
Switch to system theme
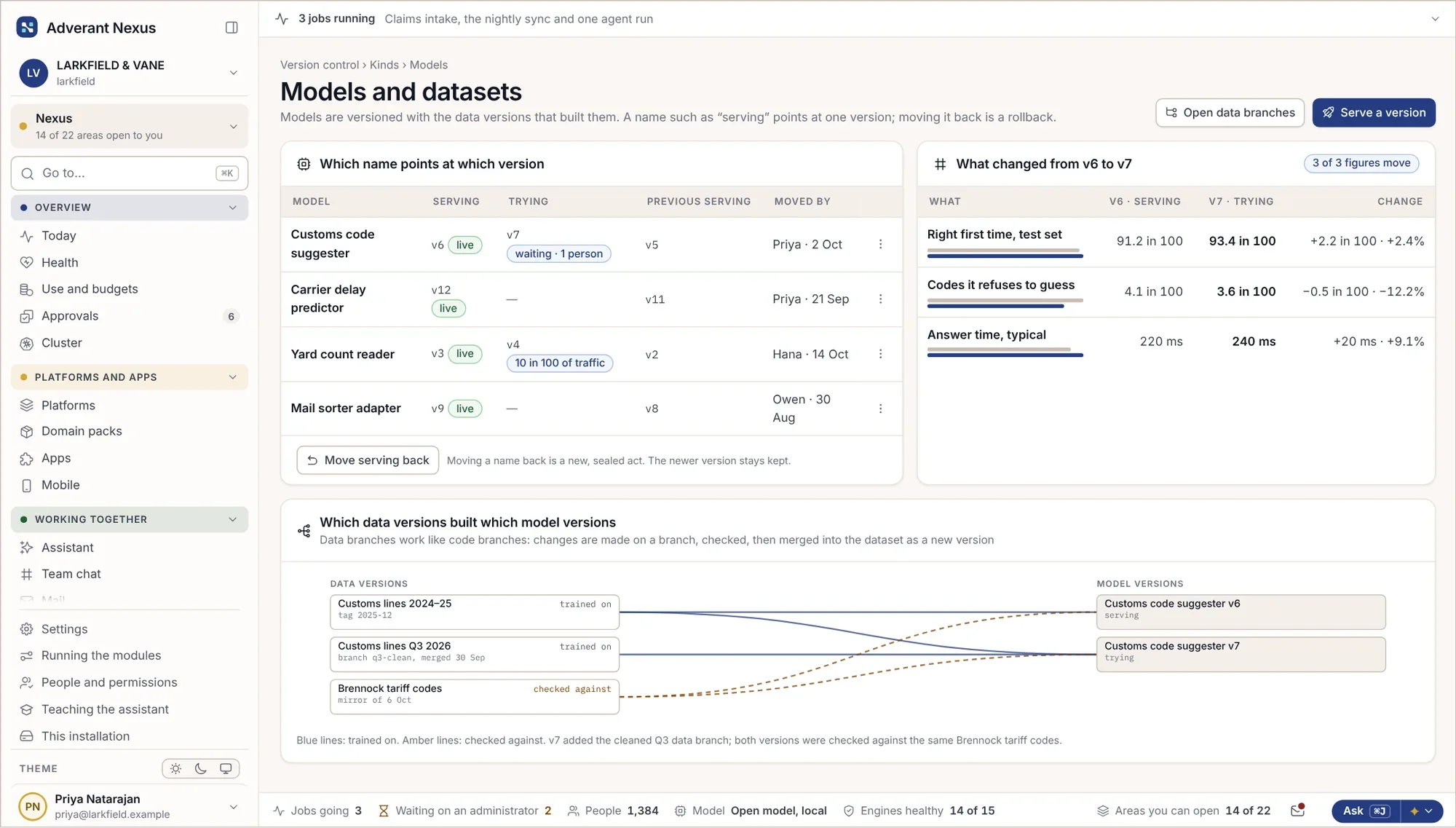click(226, 768)
